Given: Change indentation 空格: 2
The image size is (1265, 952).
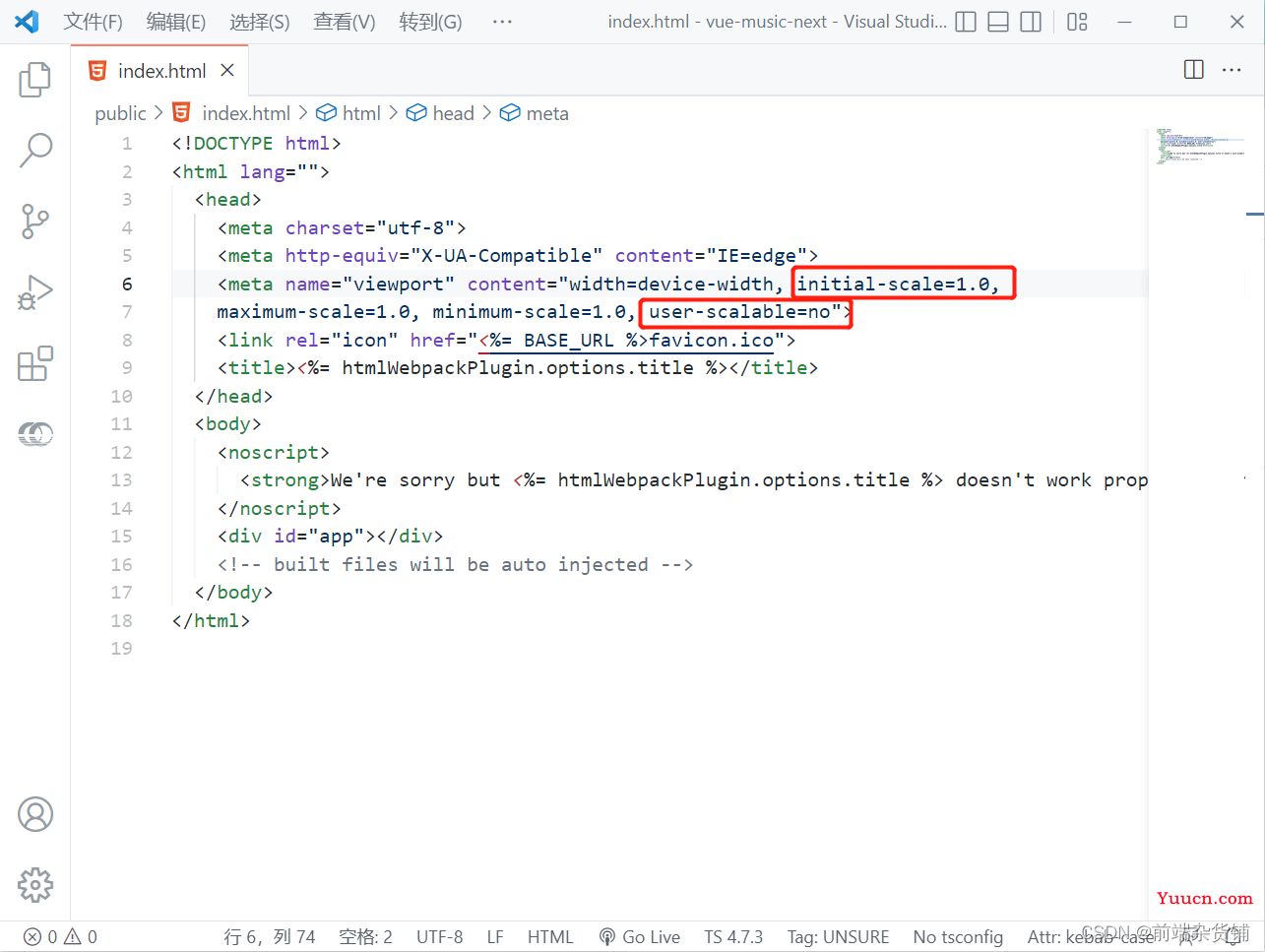Looking at the screenshot, I should [x=365, y=937].
